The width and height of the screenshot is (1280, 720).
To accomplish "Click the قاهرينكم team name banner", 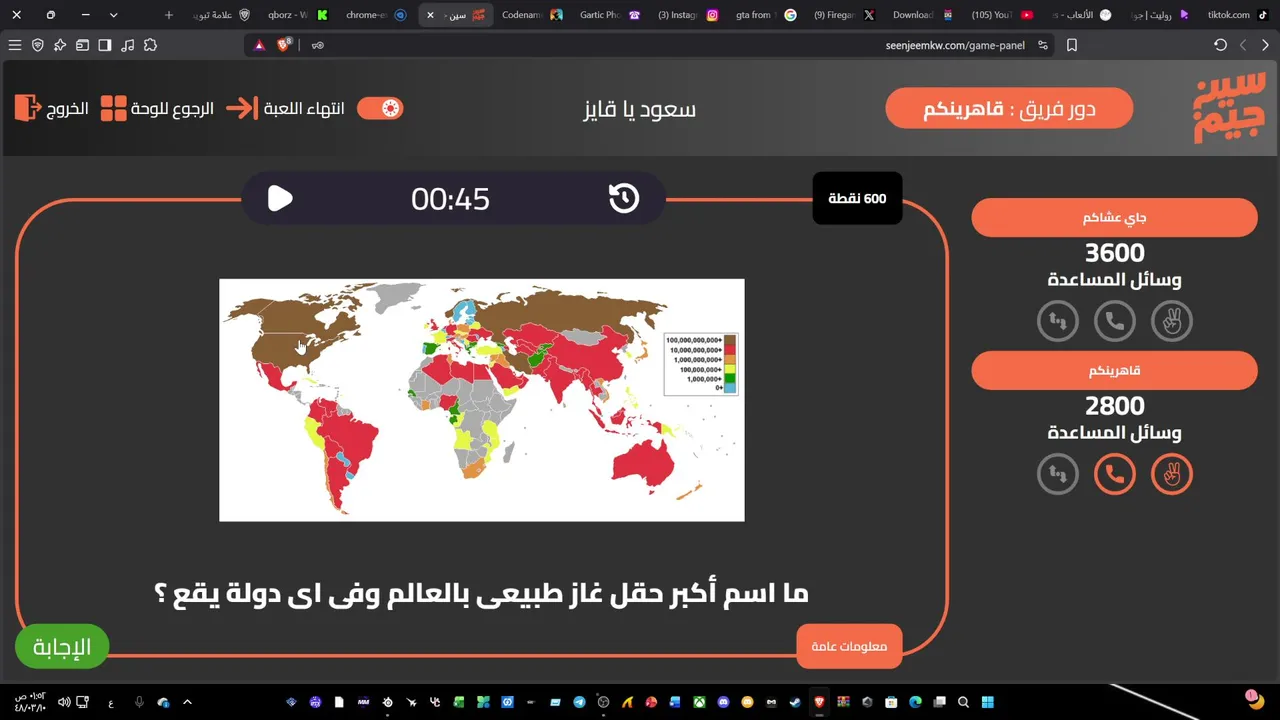I will pyautogui.click(x=1114, y=370).
